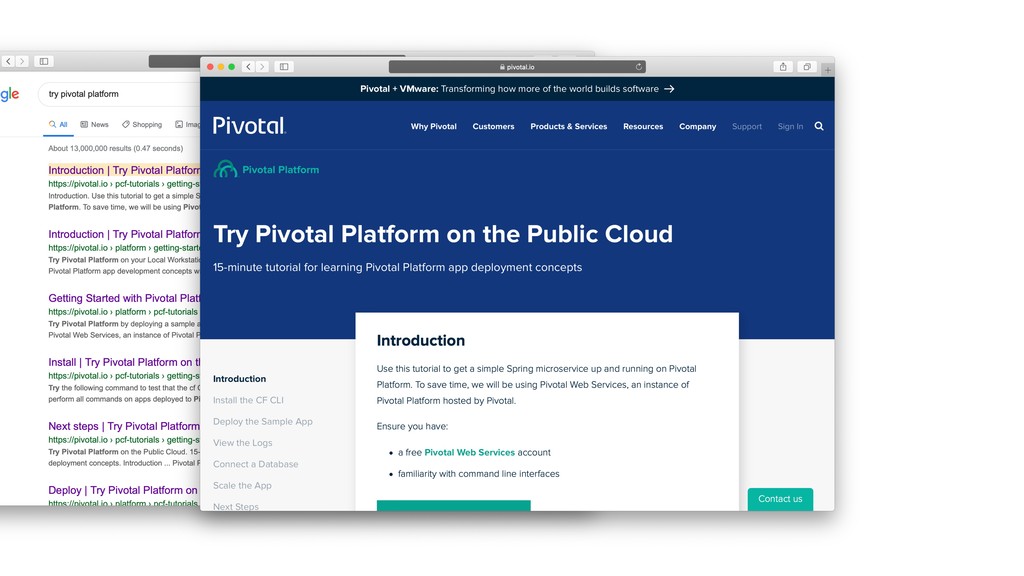Click the result count text 'About 13,000,000 results'
The height and width of the screenshot is (576, 1024).
point(116,149)
